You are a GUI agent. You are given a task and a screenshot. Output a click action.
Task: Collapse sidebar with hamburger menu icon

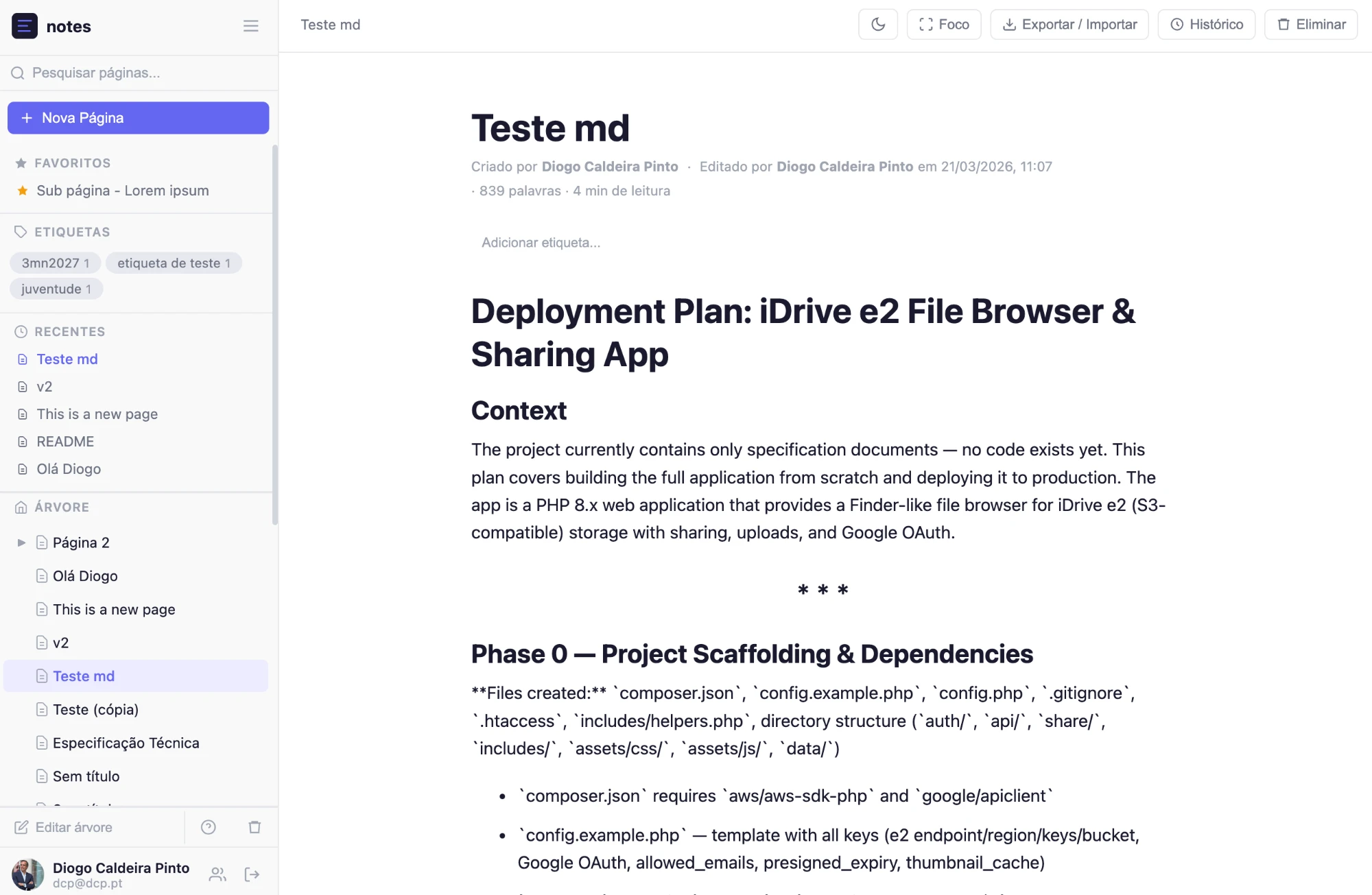pyautogui.click(x=250, y=26)
